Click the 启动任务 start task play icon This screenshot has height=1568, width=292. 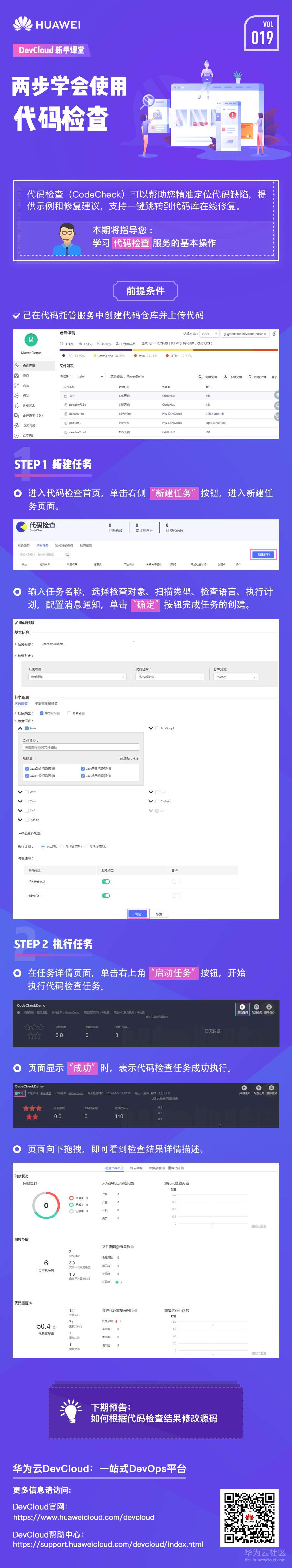coord(242,1007)
